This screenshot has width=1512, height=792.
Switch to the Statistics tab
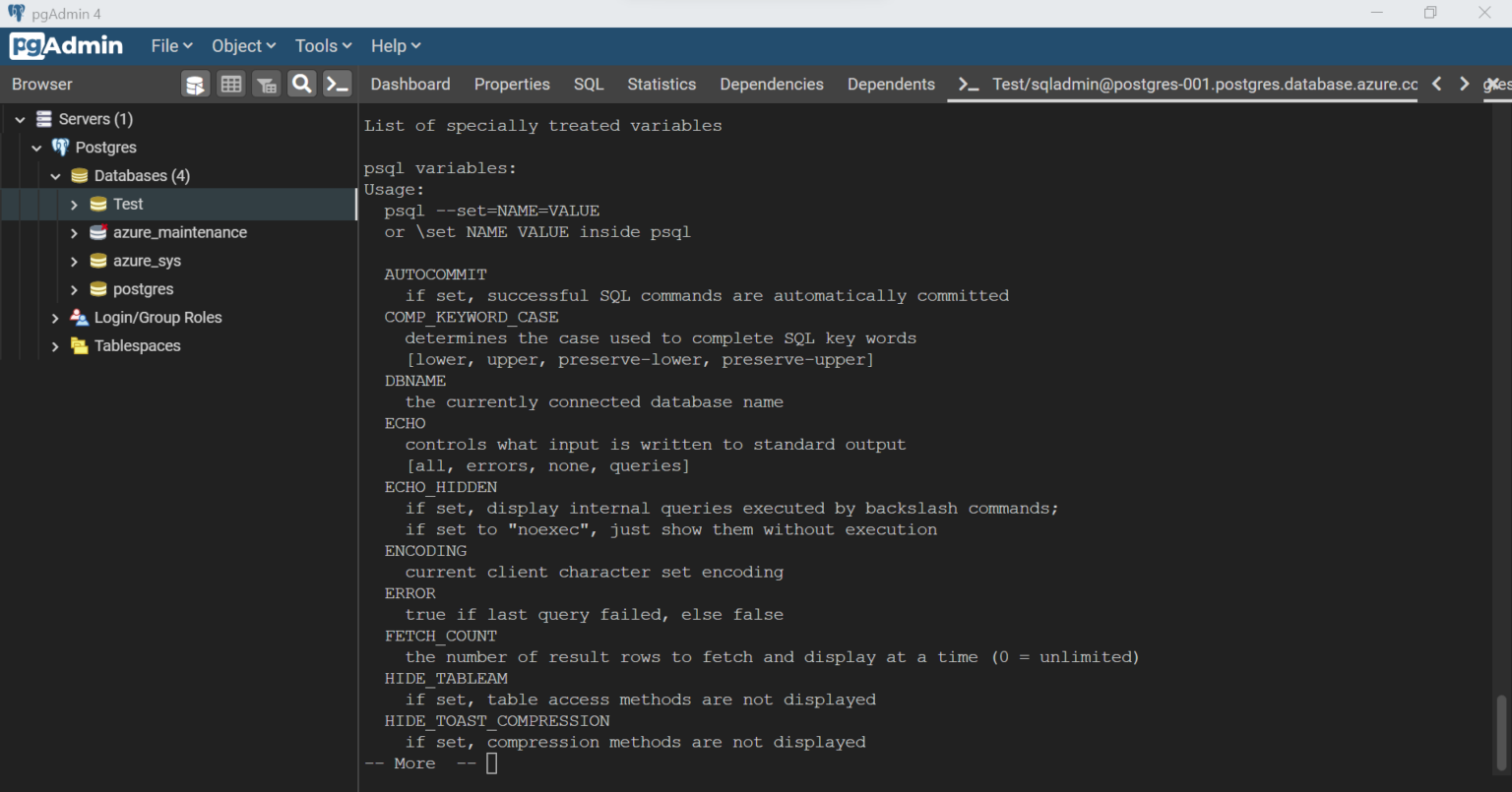(x=661, y=84)
